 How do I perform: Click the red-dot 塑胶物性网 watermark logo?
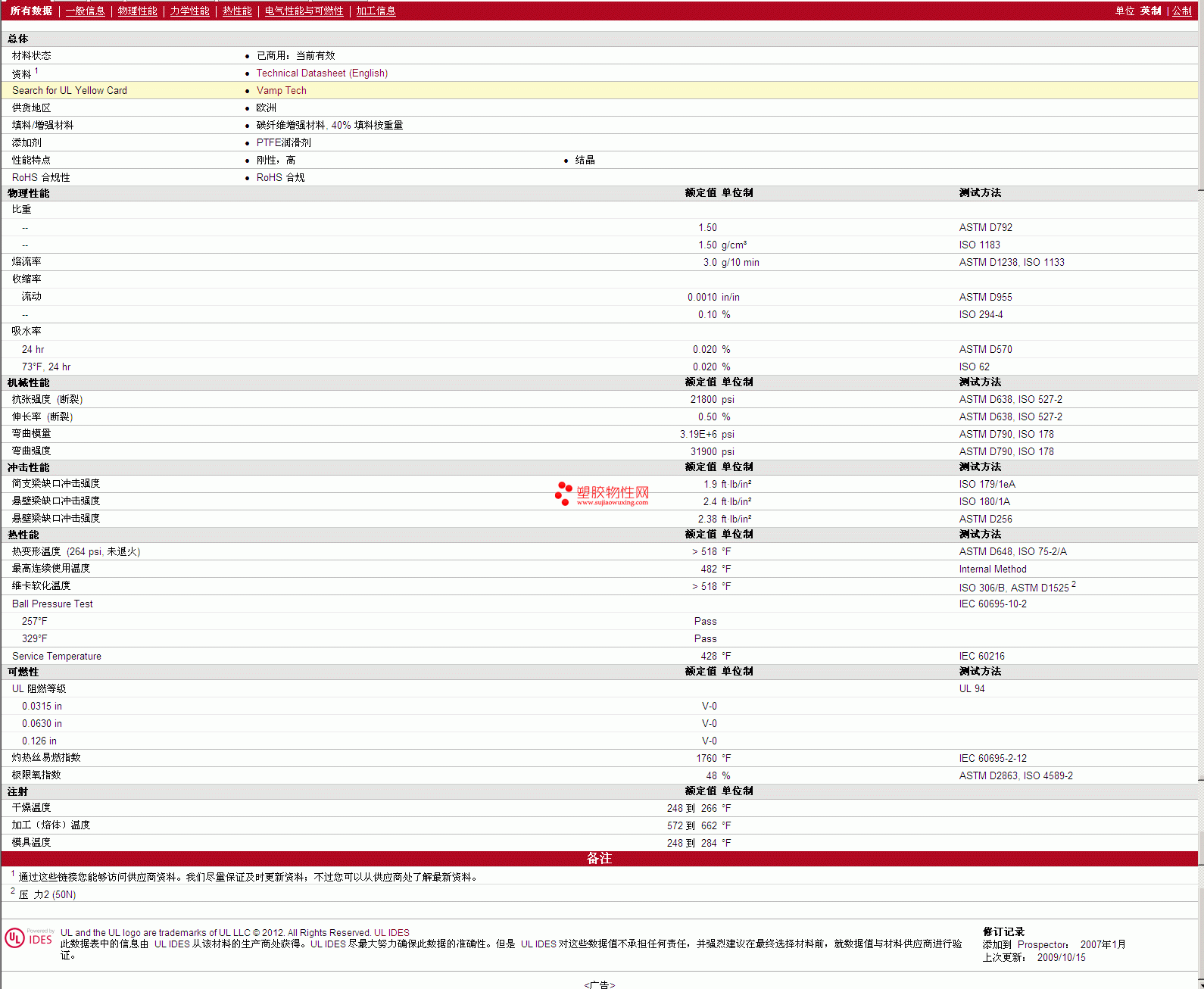pyautogui.click(x=602, y=494)
